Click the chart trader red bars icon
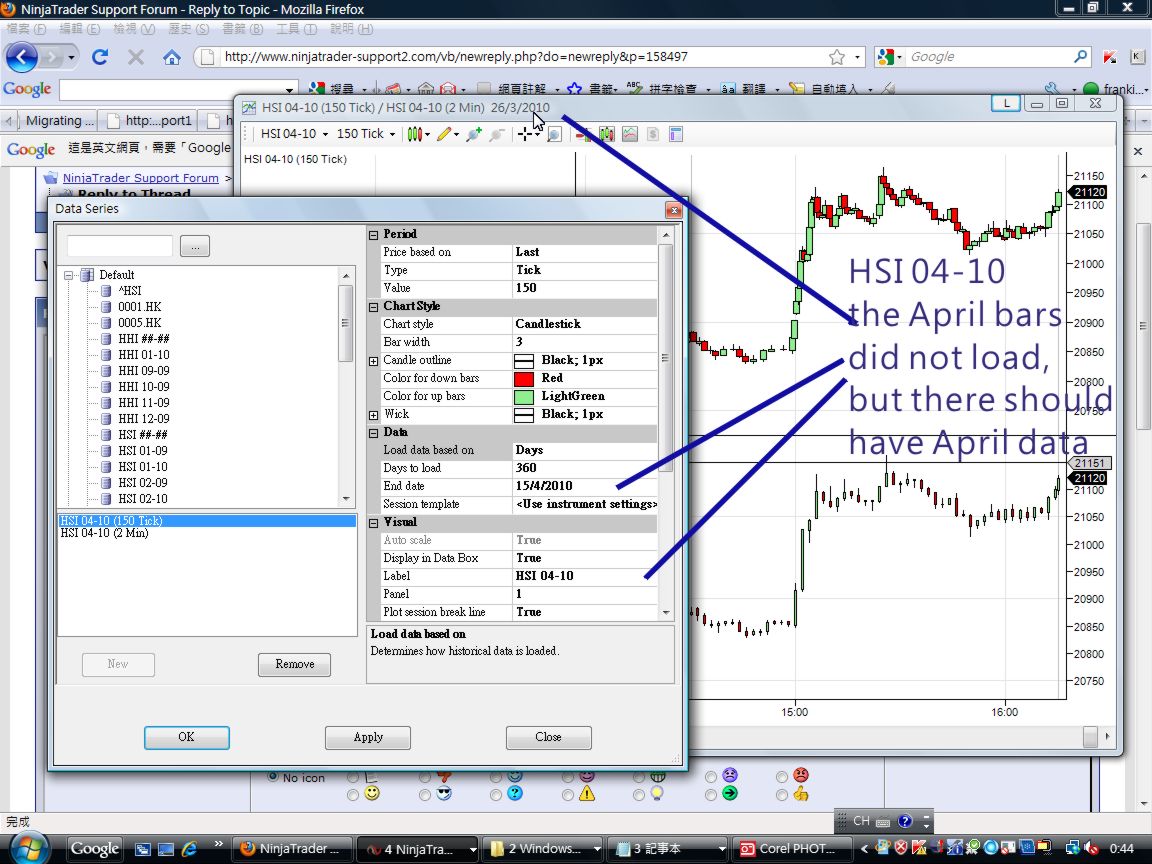1152x864 pixels. point(583,134)
